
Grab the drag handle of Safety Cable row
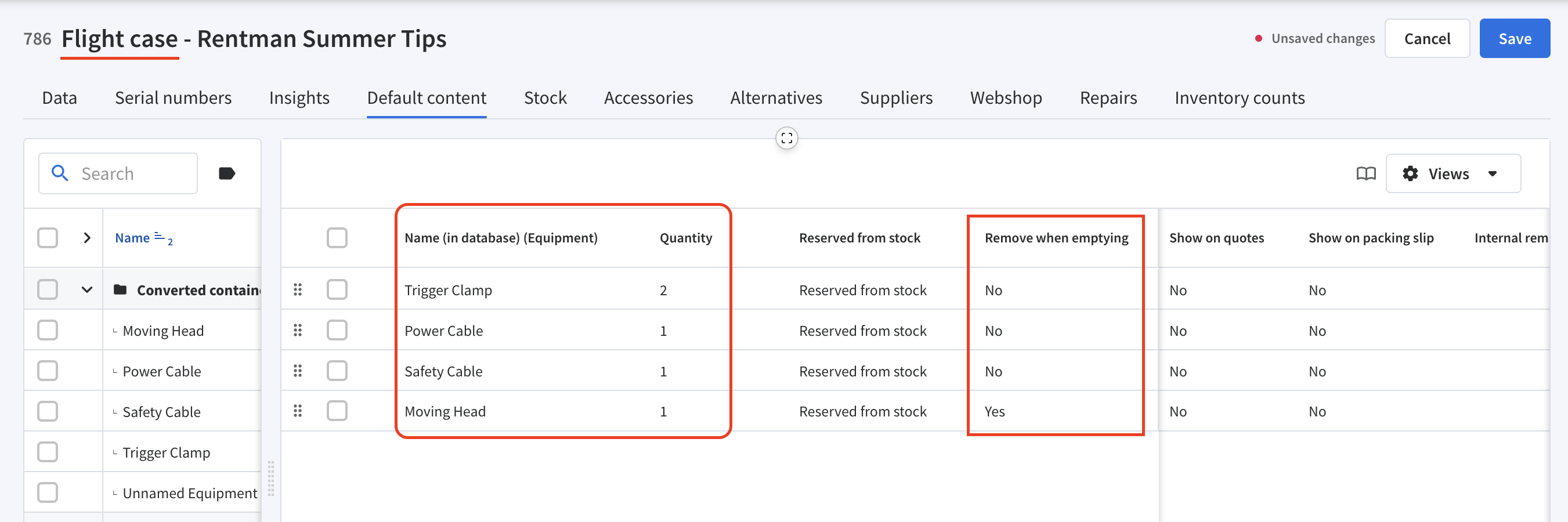point(298,371)
